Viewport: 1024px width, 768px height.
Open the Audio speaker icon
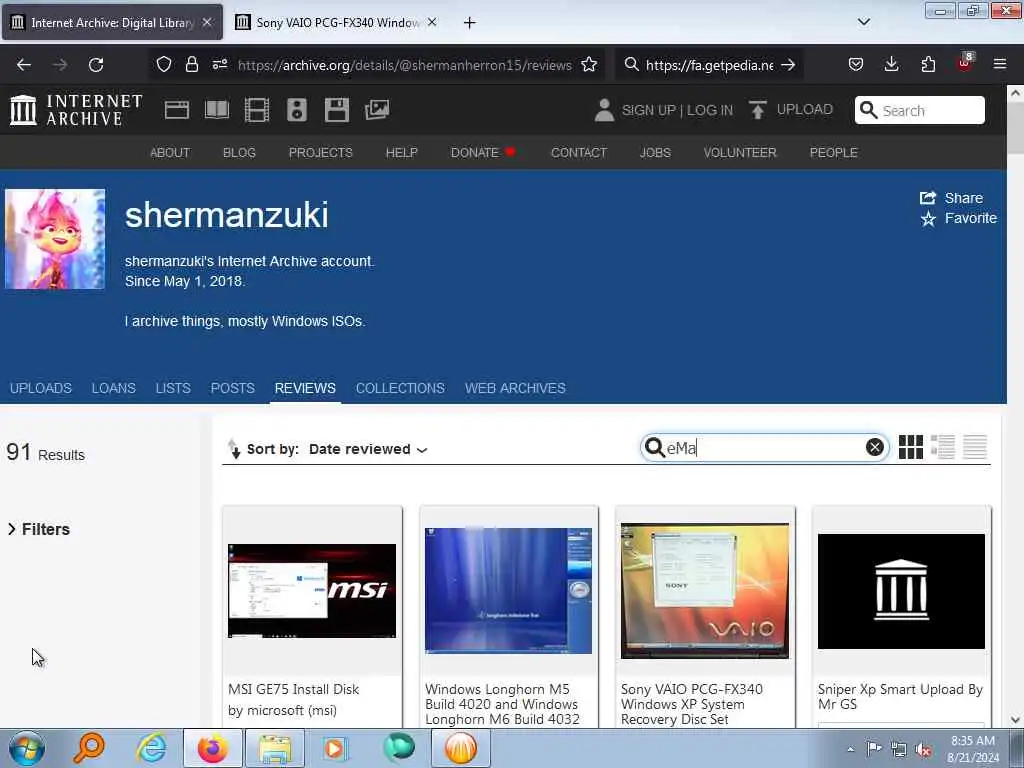(x=296, y=110)
